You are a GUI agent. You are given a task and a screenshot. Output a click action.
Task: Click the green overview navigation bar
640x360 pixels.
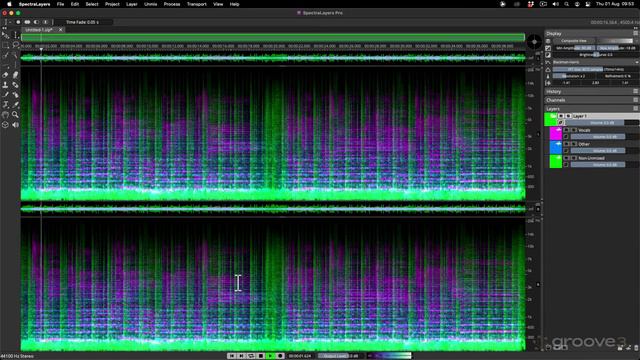pyautogui.click(x=273, y=38)
